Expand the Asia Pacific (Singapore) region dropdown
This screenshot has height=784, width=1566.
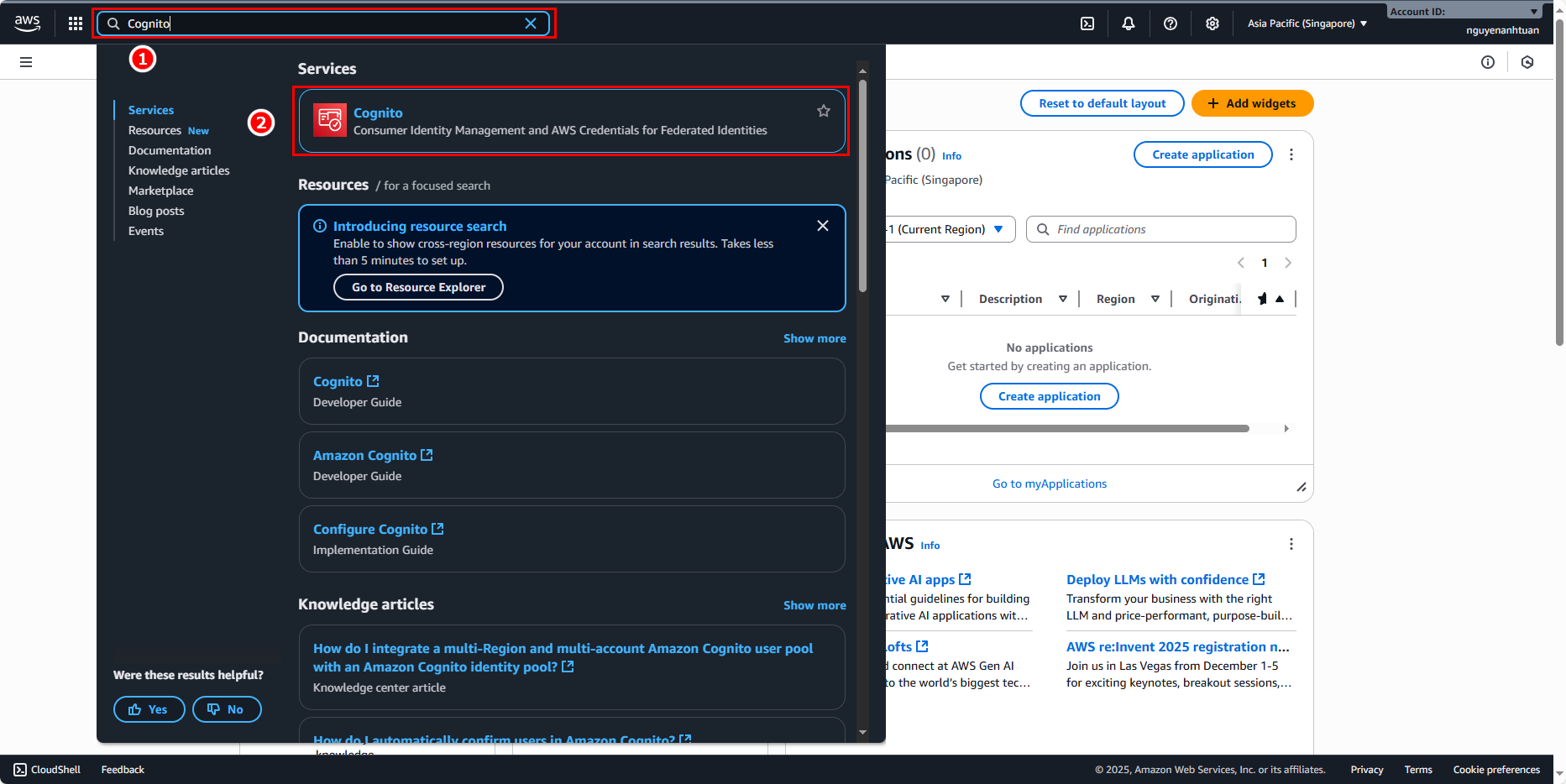tap(1307, 24)
